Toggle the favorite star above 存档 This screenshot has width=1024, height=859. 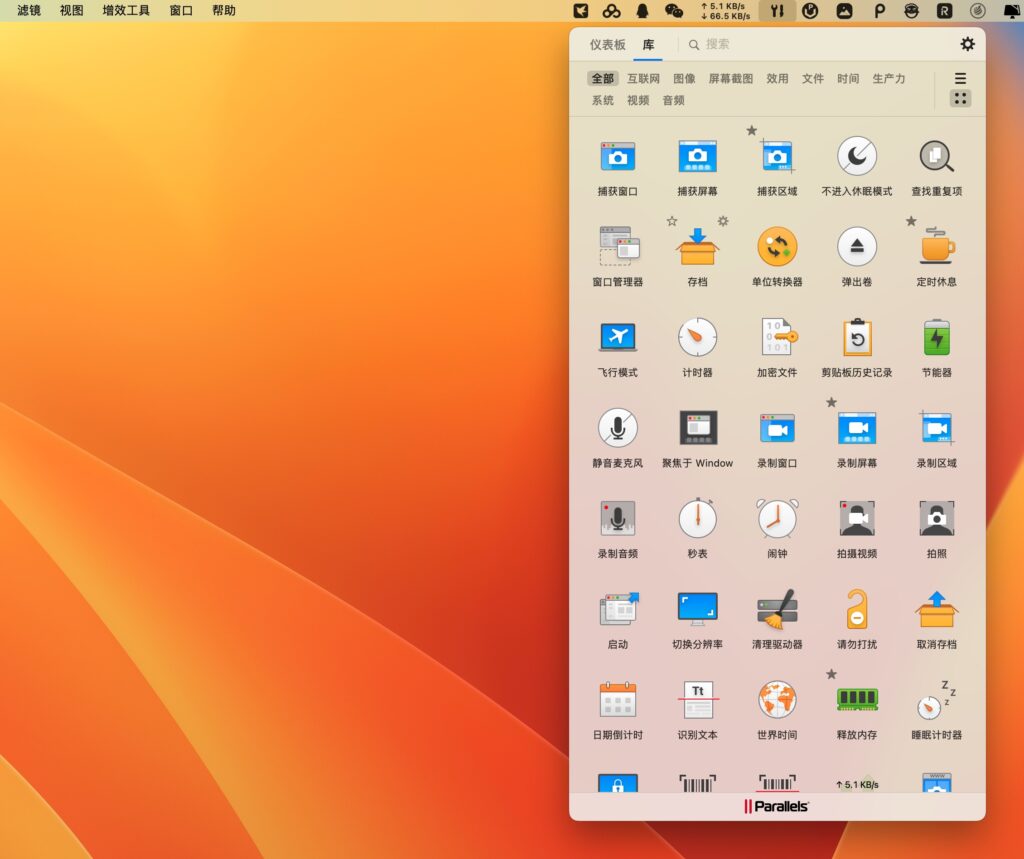[x=674, y=219]
